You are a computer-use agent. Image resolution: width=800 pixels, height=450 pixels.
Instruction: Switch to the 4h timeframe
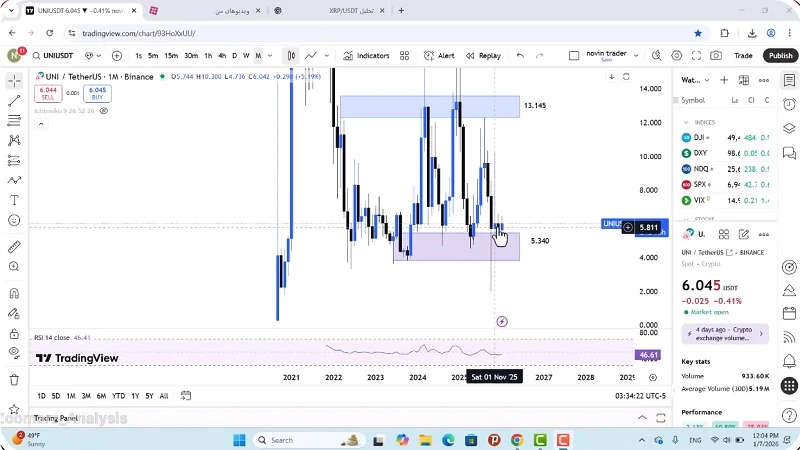pos(222,56)
